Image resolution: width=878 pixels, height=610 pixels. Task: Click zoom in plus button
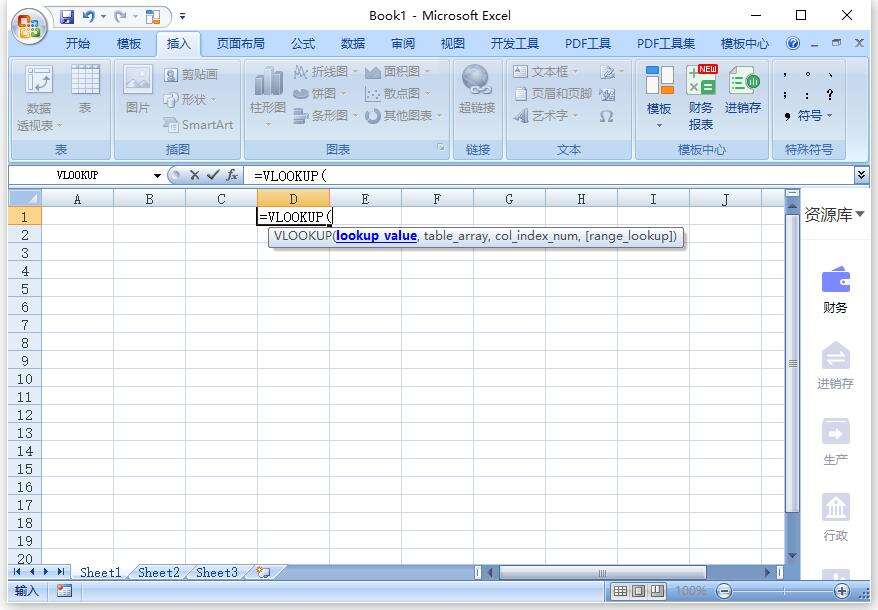pos(842,591)
